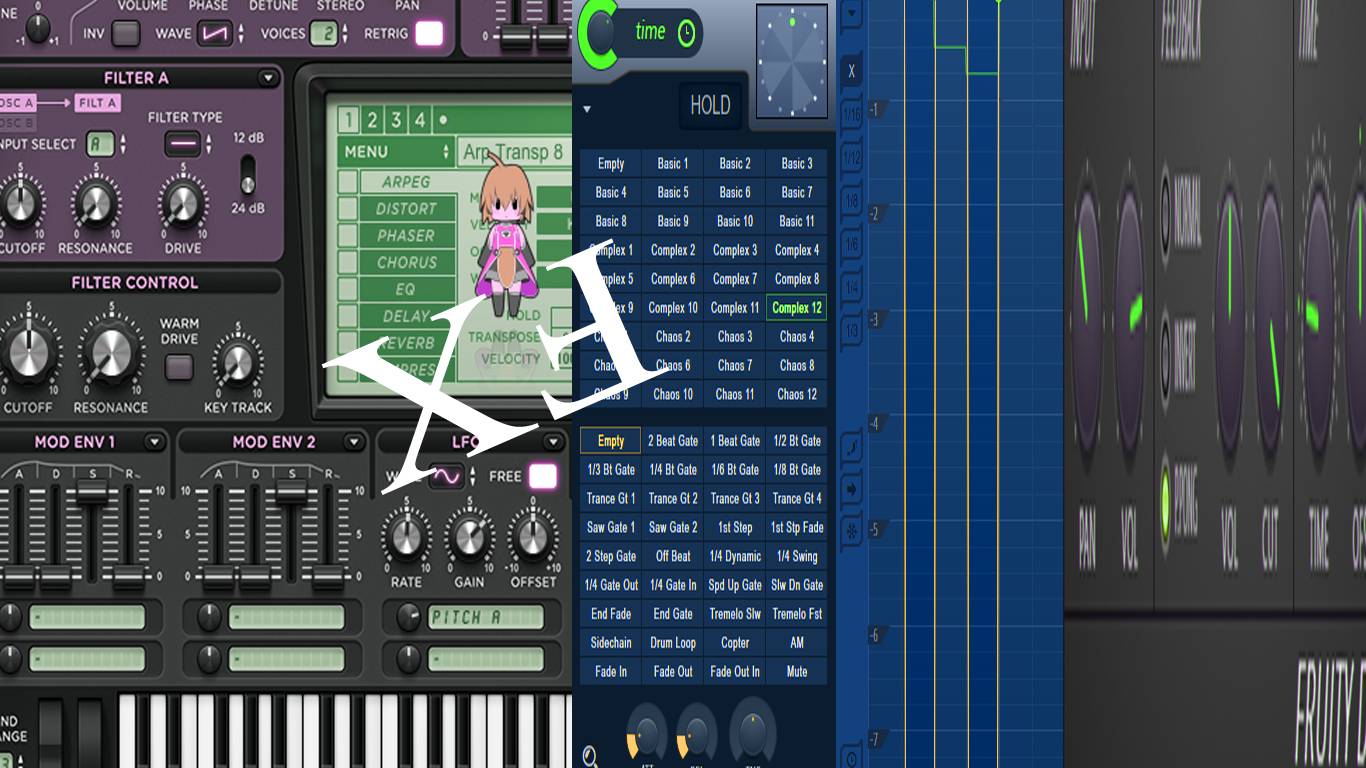The image size is (1366, 768).
Task: Click the magnifier icon below the gate presets
Action: 590,757
